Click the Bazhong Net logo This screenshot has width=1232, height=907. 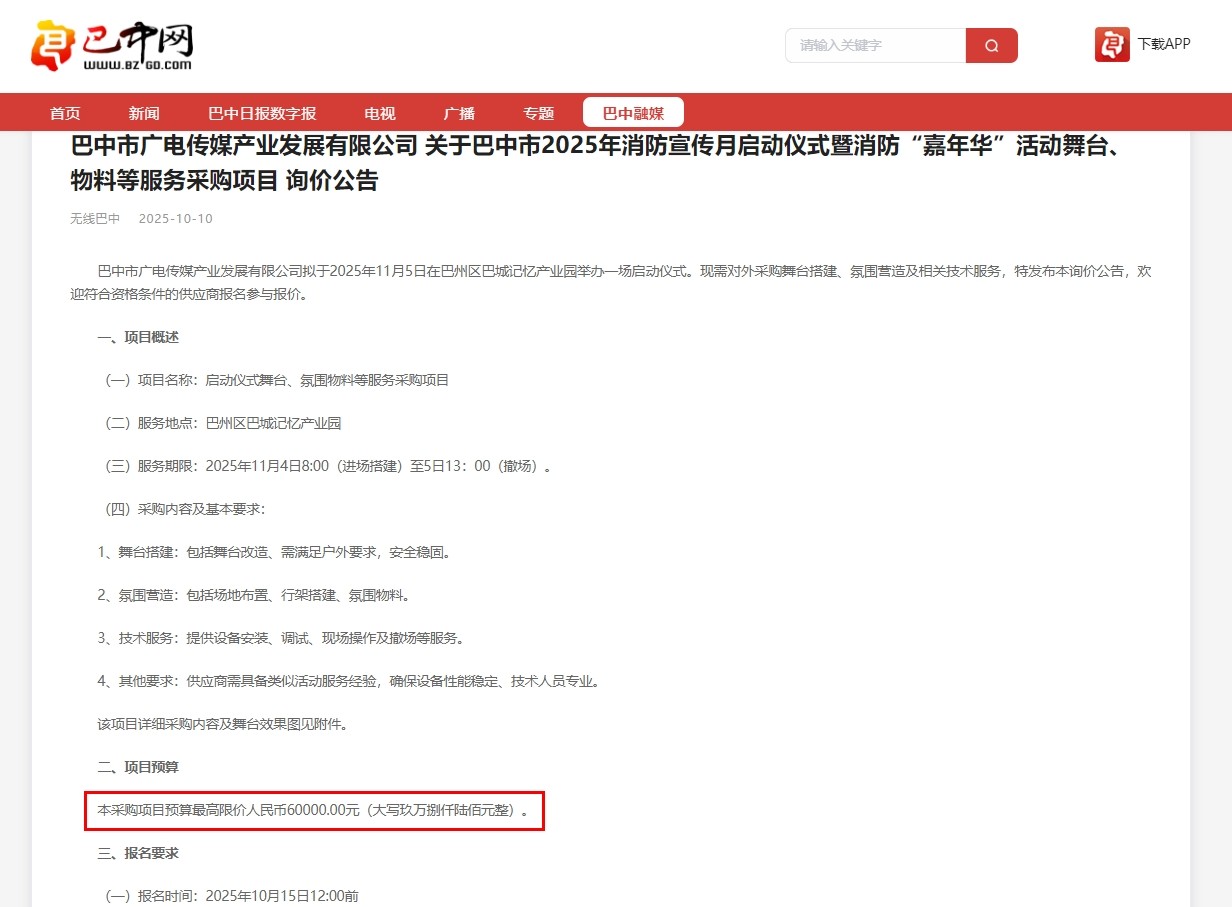pyautogui.click(x=111, y=46)
